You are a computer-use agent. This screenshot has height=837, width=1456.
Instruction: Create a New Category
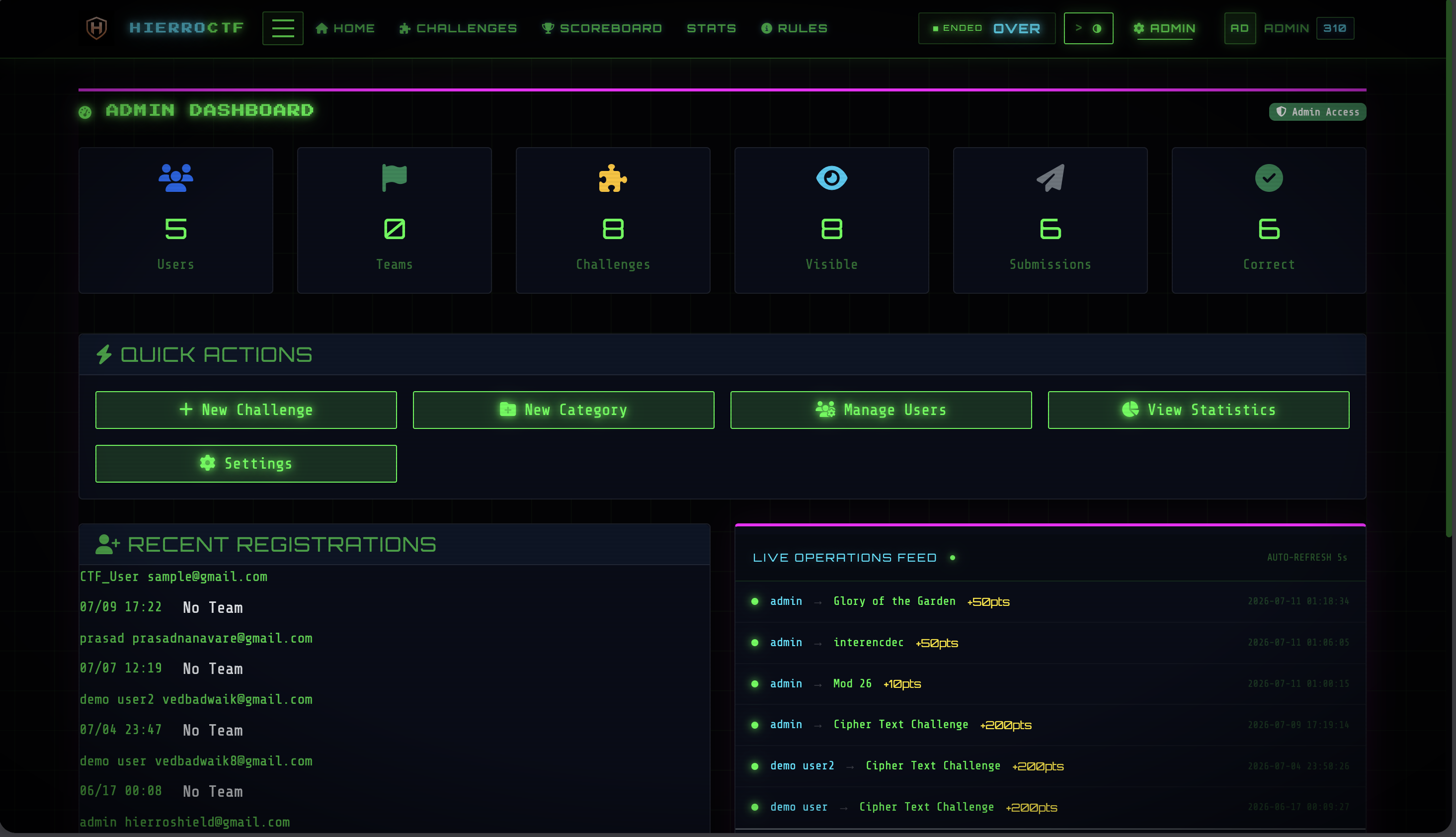tap(563, 410)
